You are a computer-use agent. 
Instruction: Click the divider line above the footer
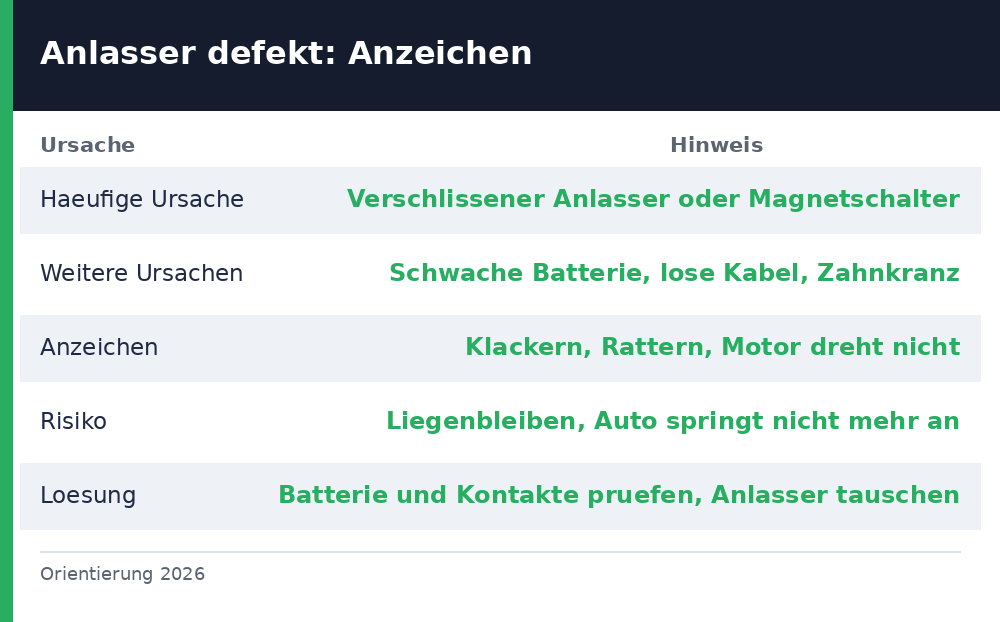pyautogui.click(x=500, y=552)
